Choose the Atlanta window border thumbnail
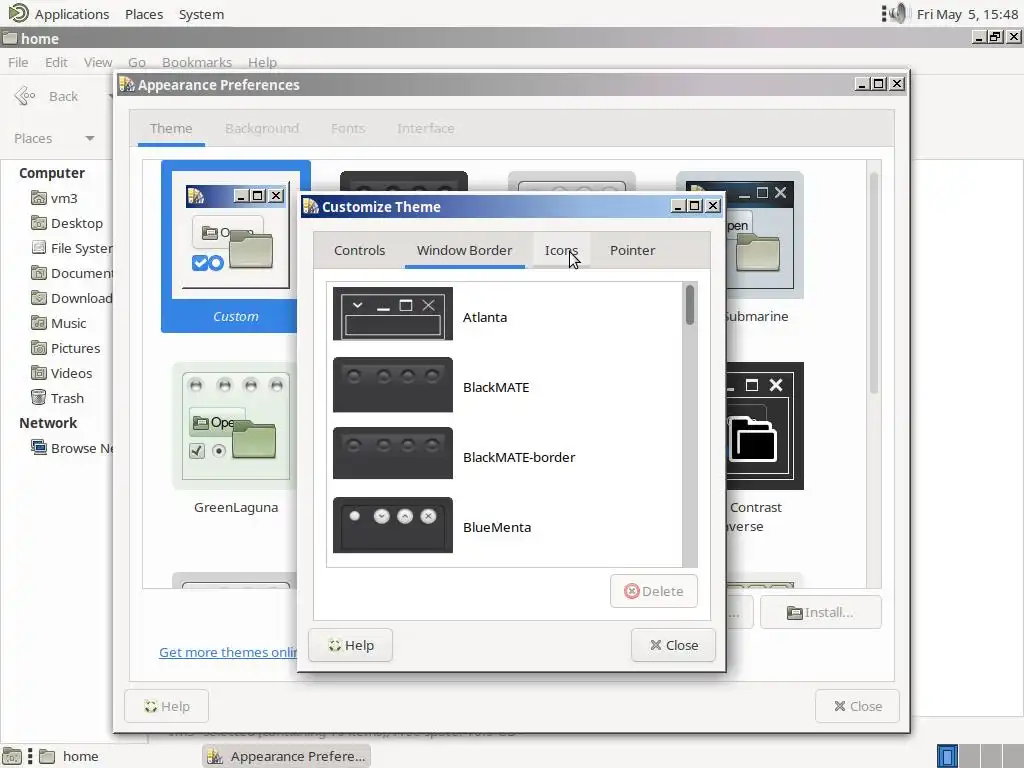Viewport: 1024px width, 768px height. [x=392, y=313]
